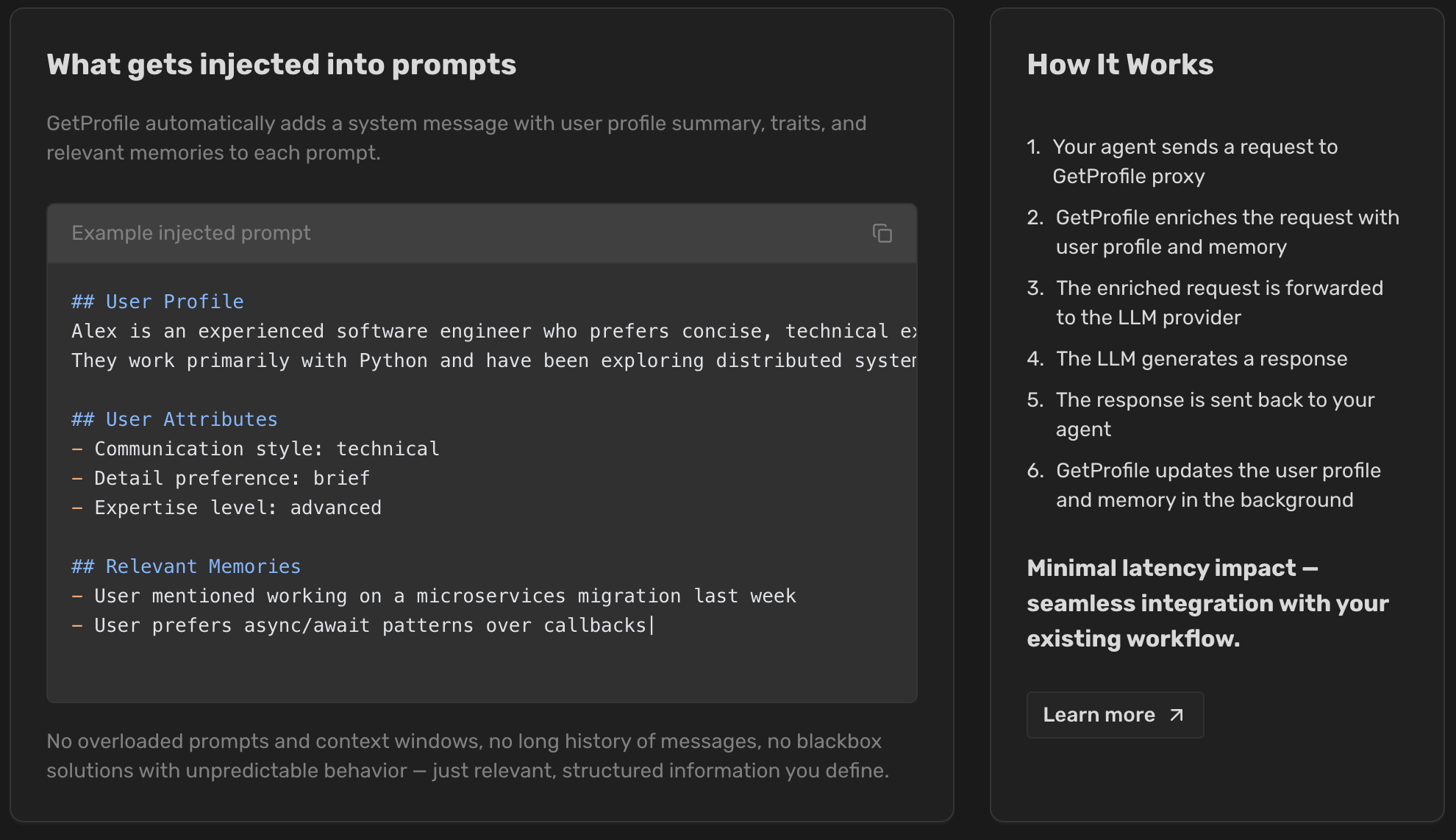Image resolution: width=1456 pixels, height=840 pixels.
Task: Click the Learn more button
Action: click(x=1115, y=714)
